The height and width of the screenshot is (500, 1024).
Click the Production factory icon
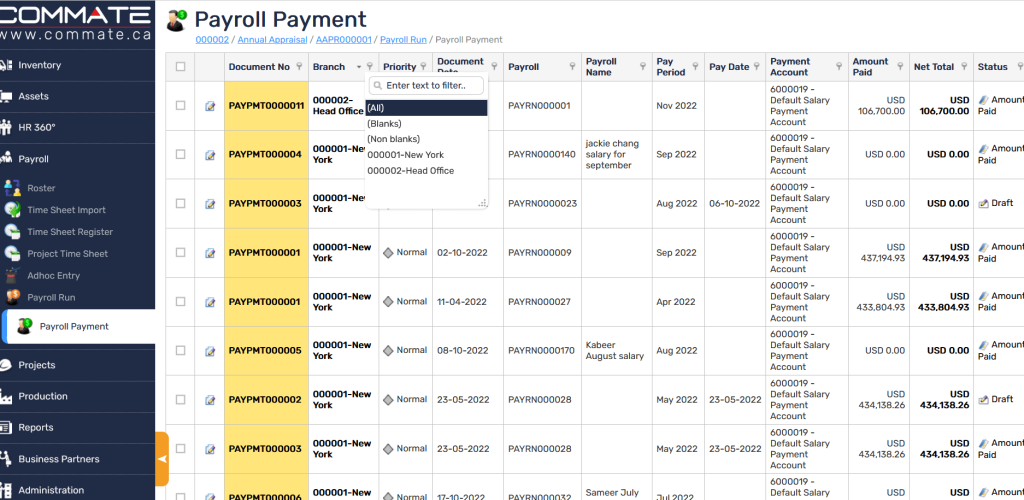click(7, 396)
